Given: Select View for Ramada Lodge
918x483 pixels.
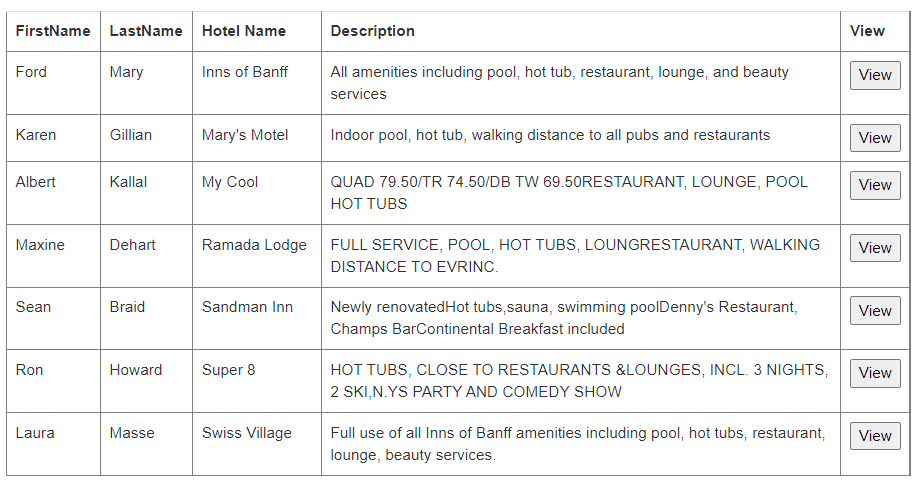Looking at the screenshot, I should (875, 248).
